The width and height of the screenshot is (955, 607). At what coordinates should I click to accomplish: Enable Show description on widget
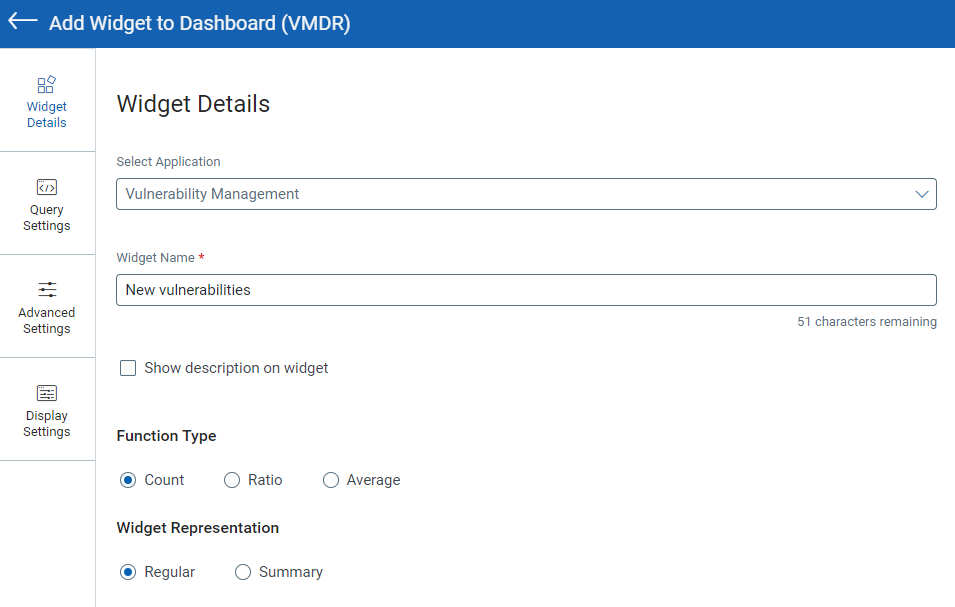coord(128,367)
